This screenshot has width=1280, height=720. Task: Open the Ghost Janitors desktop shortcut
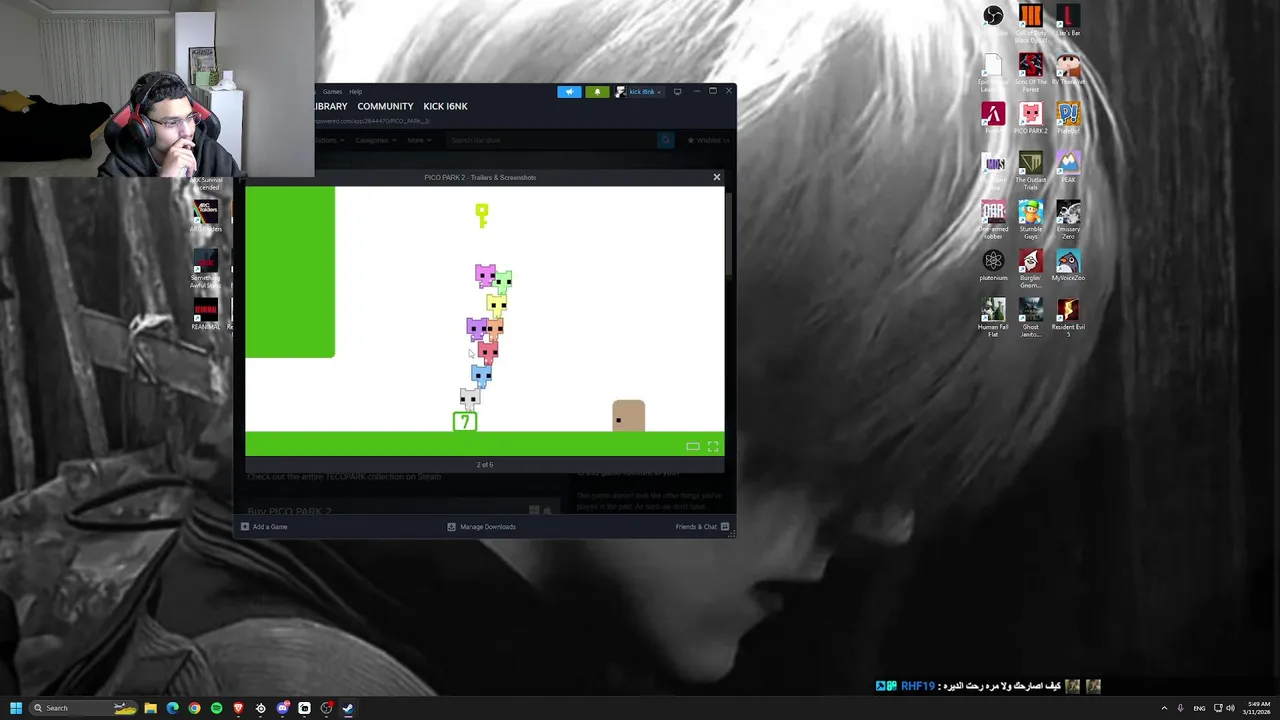point(1031,318)
